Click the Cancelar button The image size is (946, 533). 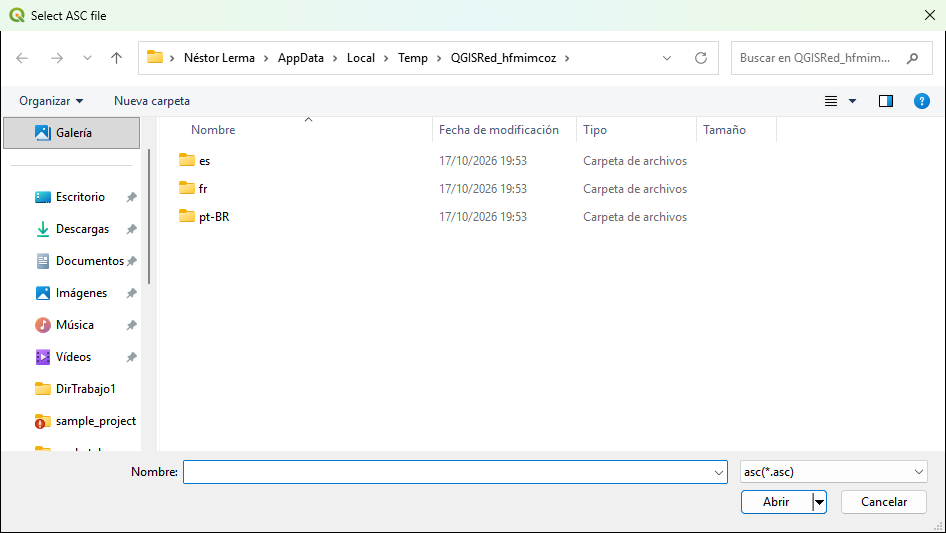coord(884,502)
